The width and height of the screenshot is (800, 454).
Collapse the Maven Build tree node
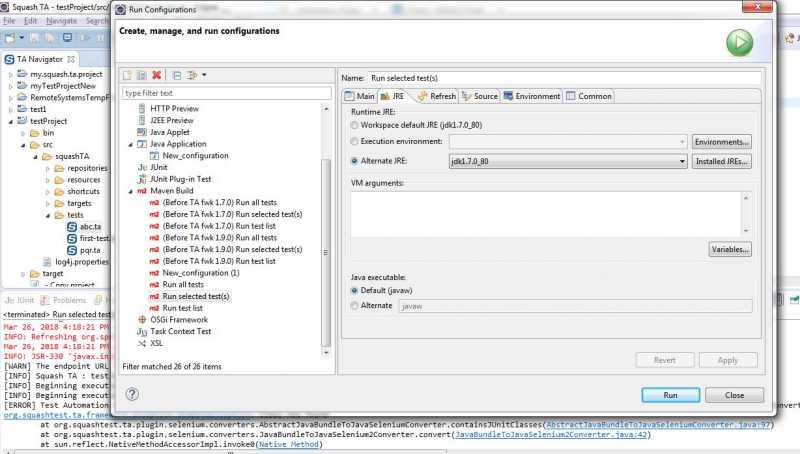(129, 190)
